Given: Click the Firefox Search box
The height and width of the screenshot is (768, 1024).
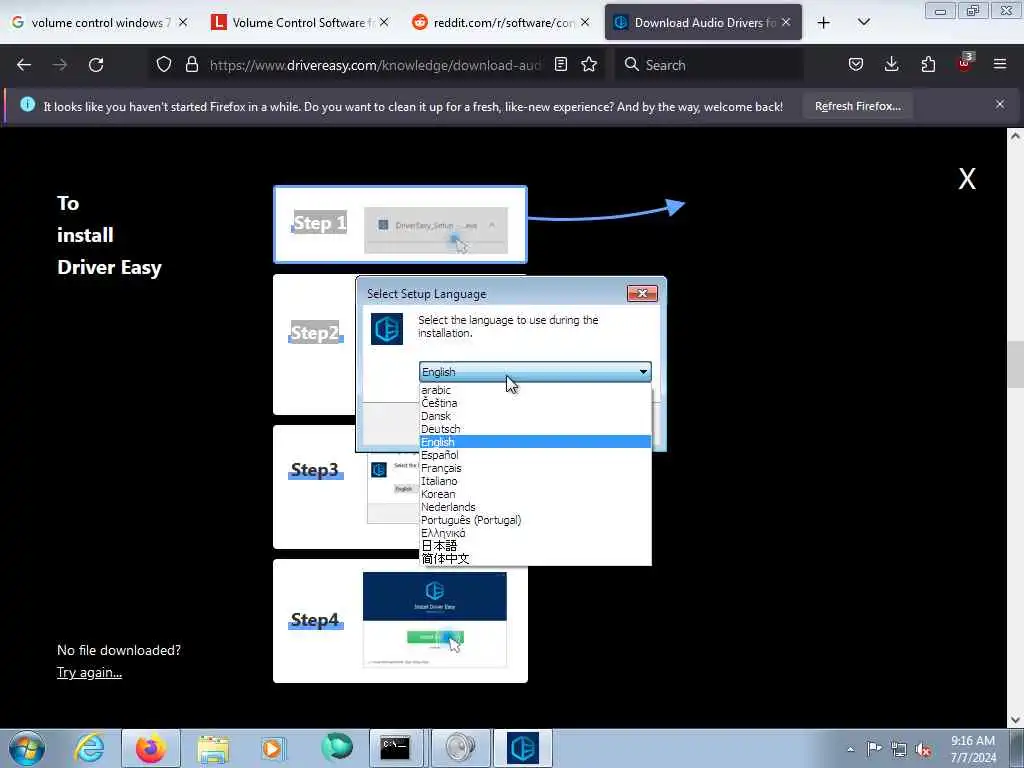Looking at the screenshot, I should [x=709, y=65].
